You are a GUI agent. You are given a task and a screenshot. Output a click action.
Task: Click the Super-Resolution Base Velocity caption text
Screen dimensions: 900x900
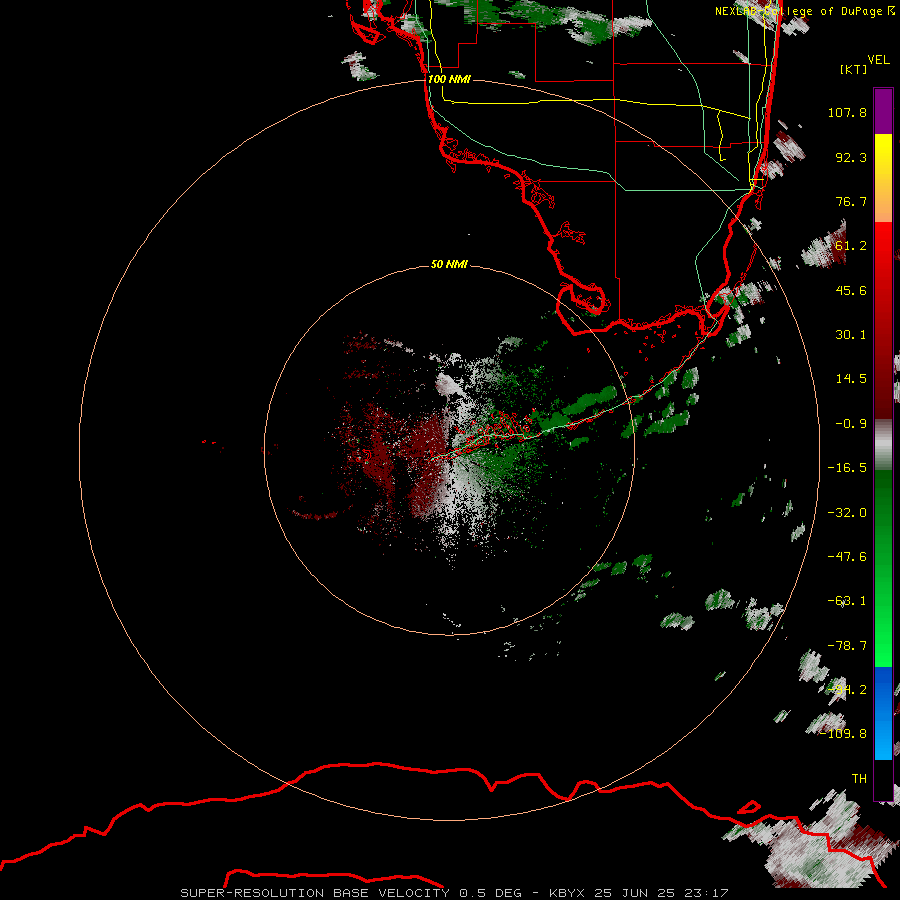point(454,893)
